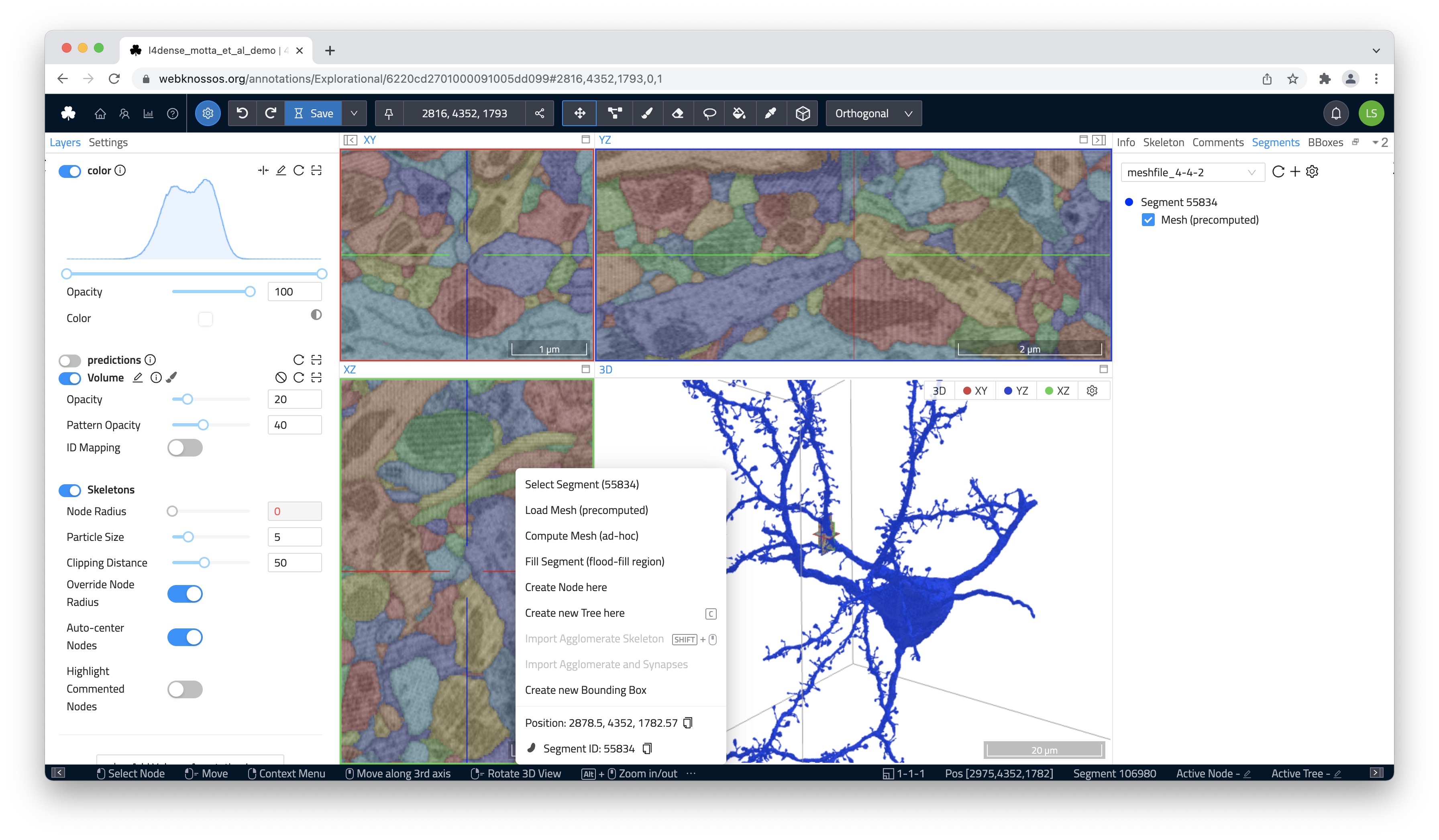The height and width of the screenshot is (840, 1439).
Task: Enable ID Mapping switch
Action: click(185, 448)
